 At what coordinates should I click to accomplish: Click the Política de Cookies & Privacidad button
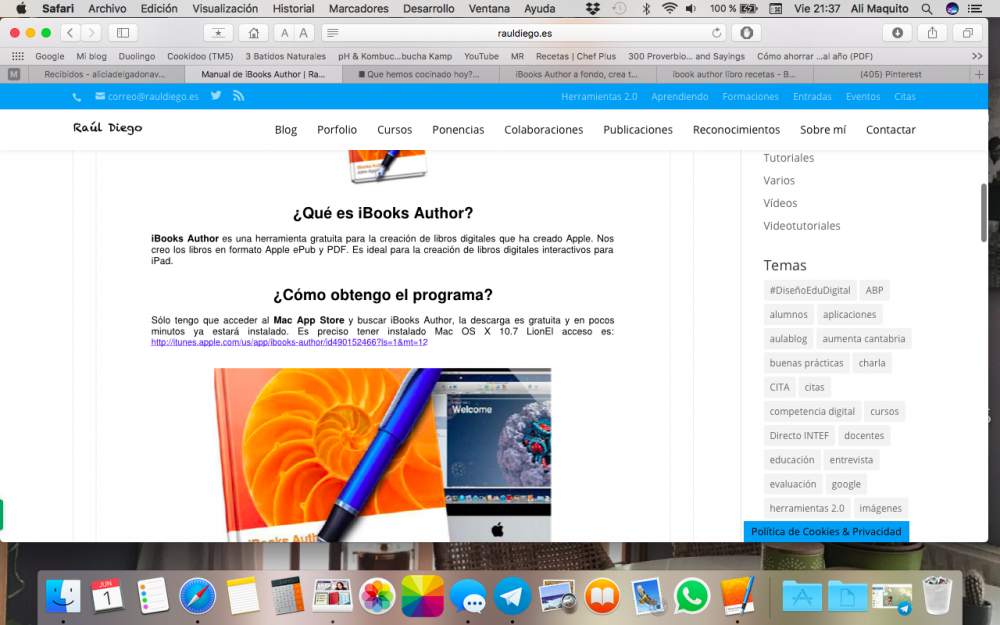(x=826, y=531)
